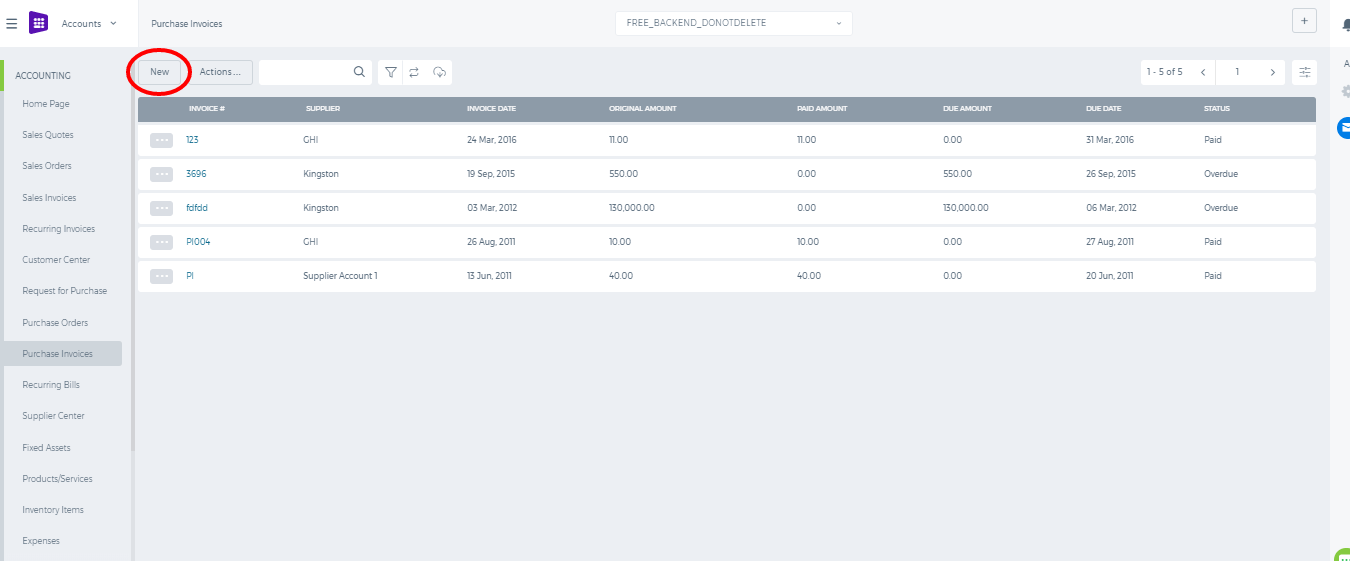Open row options for Supplier Account 1 invoice
Screen dimensions: 1350x561
point(161,276)
